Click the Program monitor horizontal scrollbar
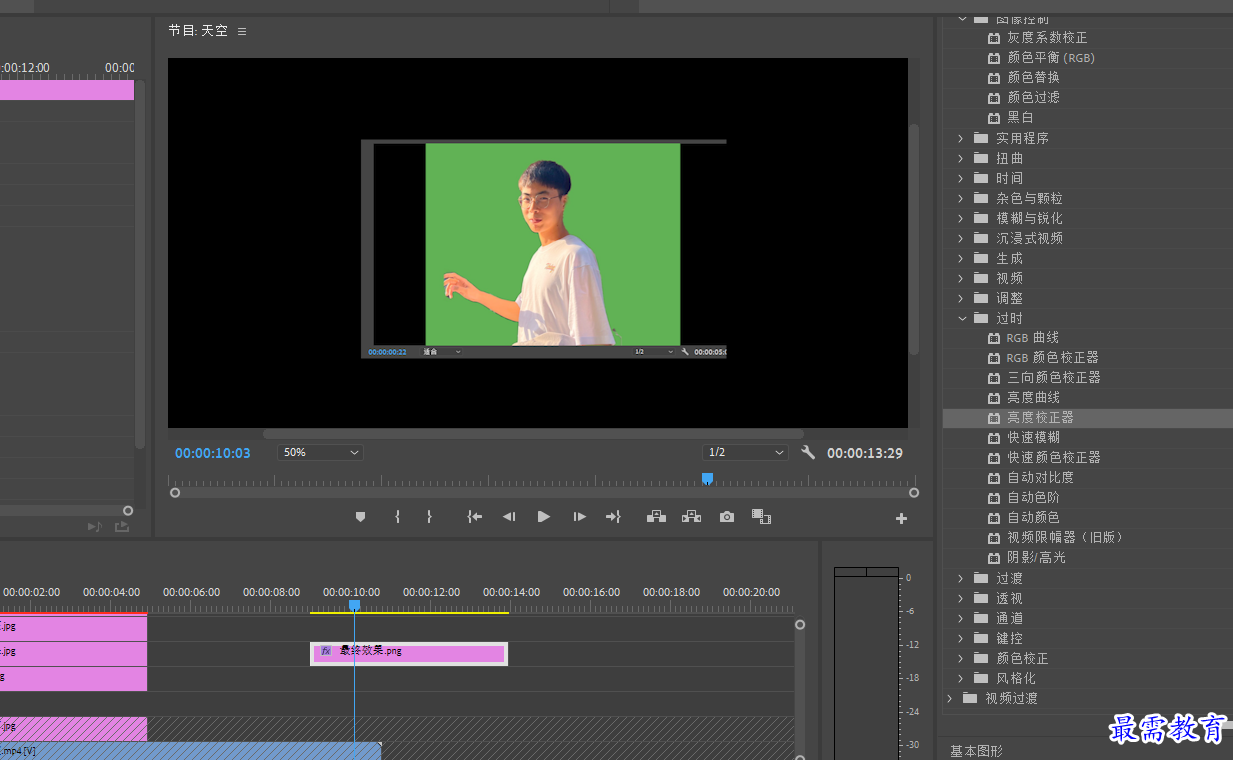This screenshot has height=760, width=1233. pyautogui.click(x=532, y=434)
